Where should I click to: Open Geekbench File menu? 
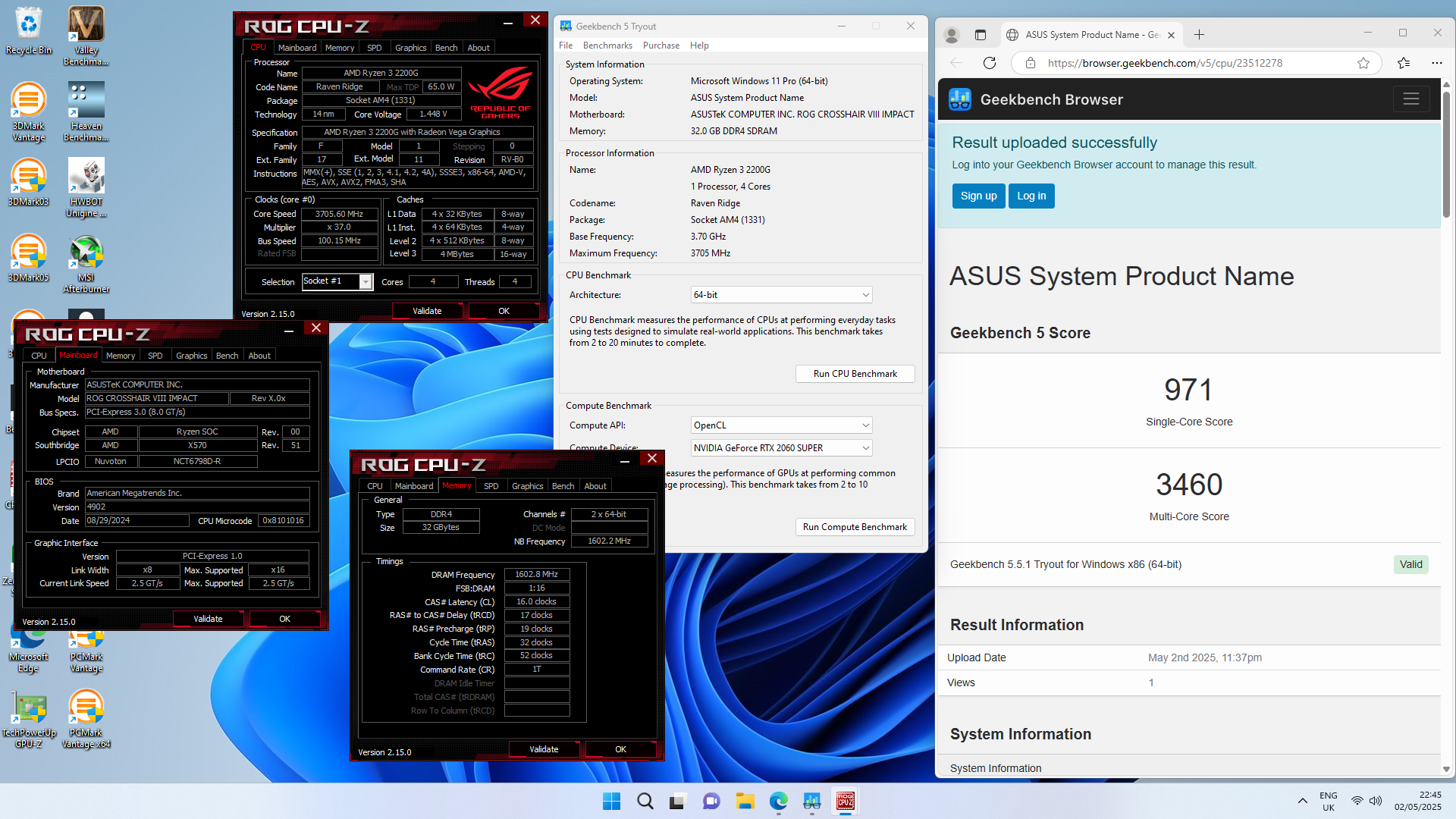[566, 45]
